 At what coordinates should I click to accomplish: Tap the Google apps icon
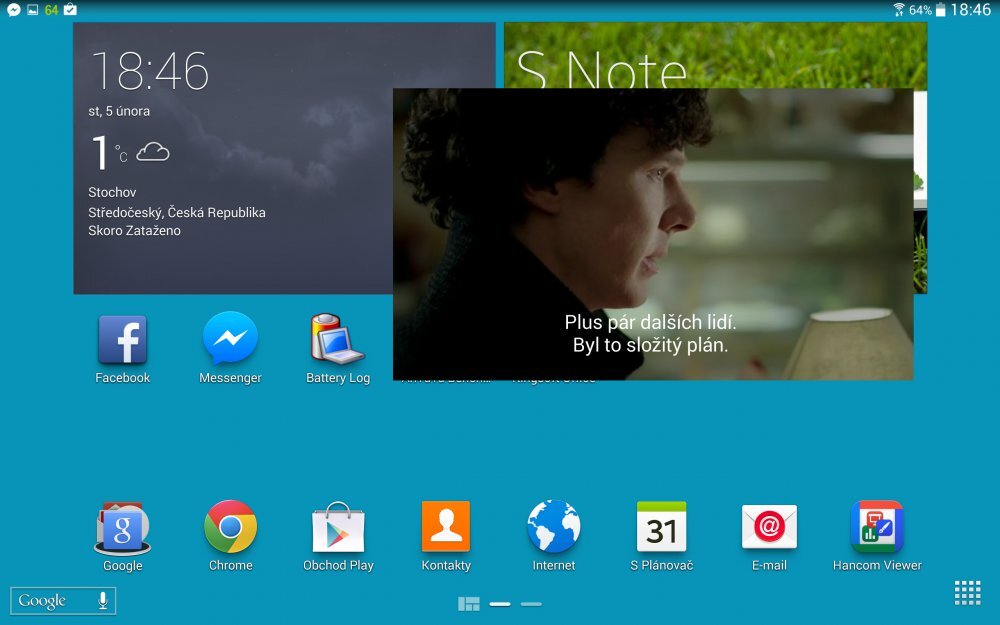coord(122,525)
